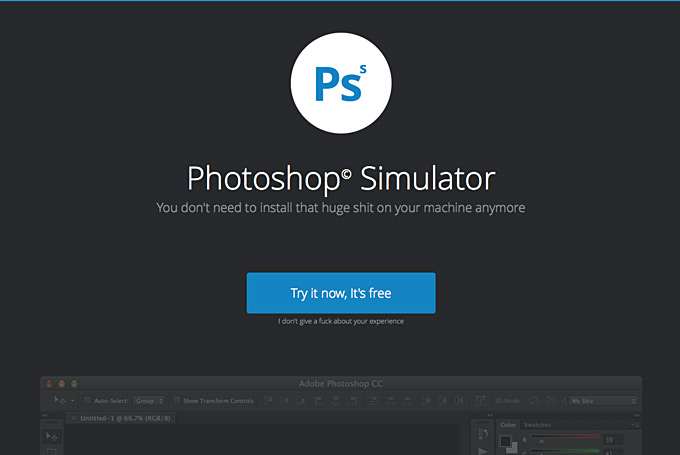Enable the Auto-Select checkbox
The width and height of the screenshot is (680, 455).
pos(87,401)
